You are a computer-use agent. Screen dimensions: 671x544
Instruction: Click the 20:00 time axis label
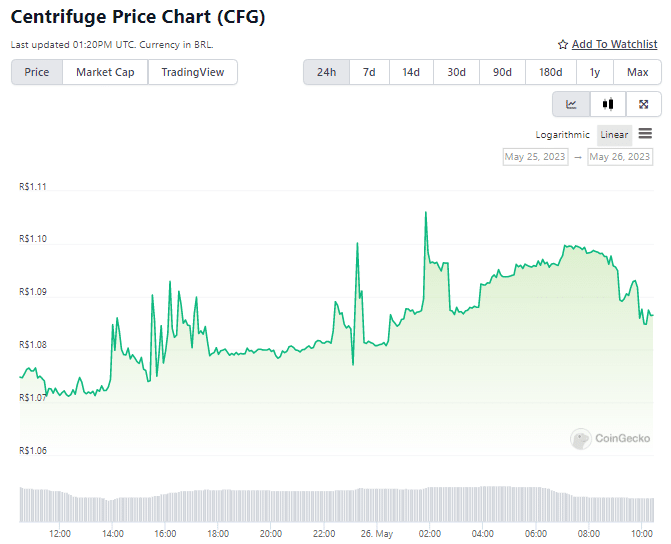[x=271, y=534]
